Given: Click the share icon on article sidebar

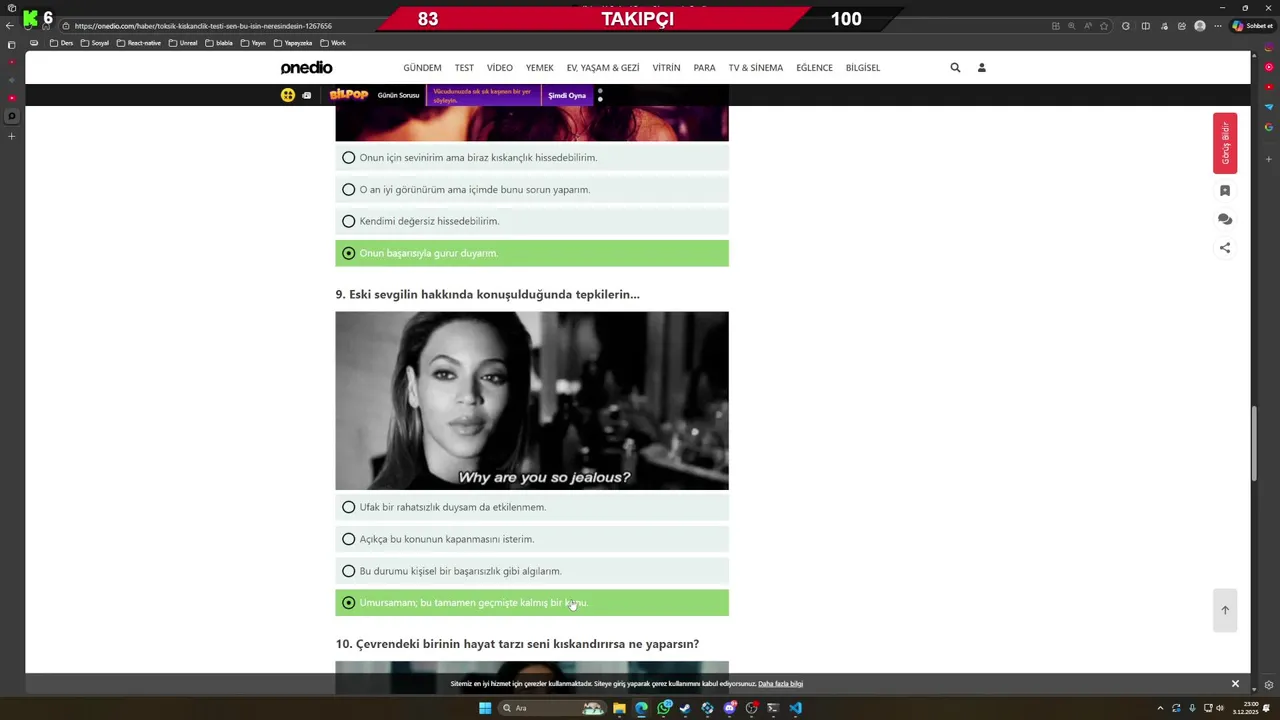Looking at the screenshot, I should coord(1225,248).
